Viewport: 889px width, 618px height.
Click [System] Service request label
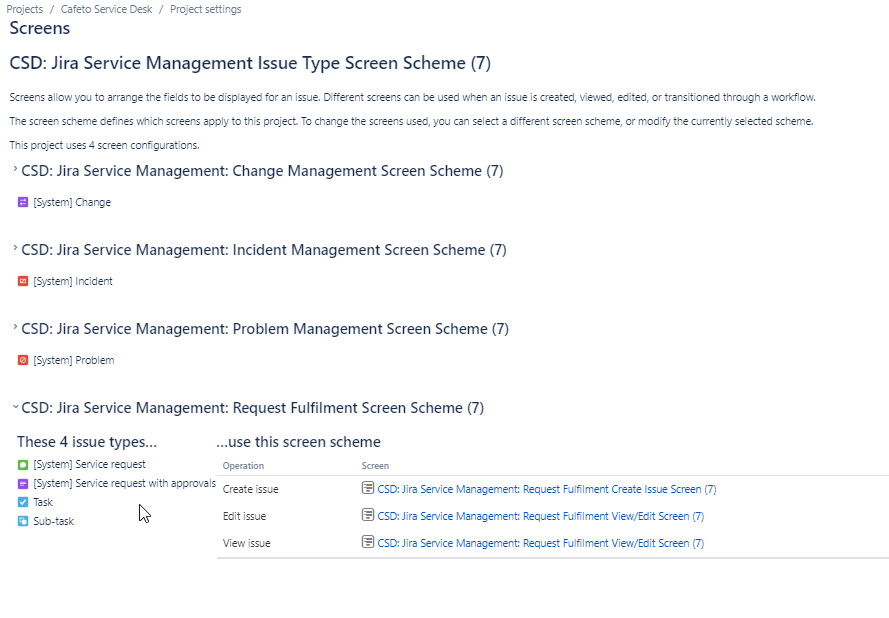[x=90, y=464]
